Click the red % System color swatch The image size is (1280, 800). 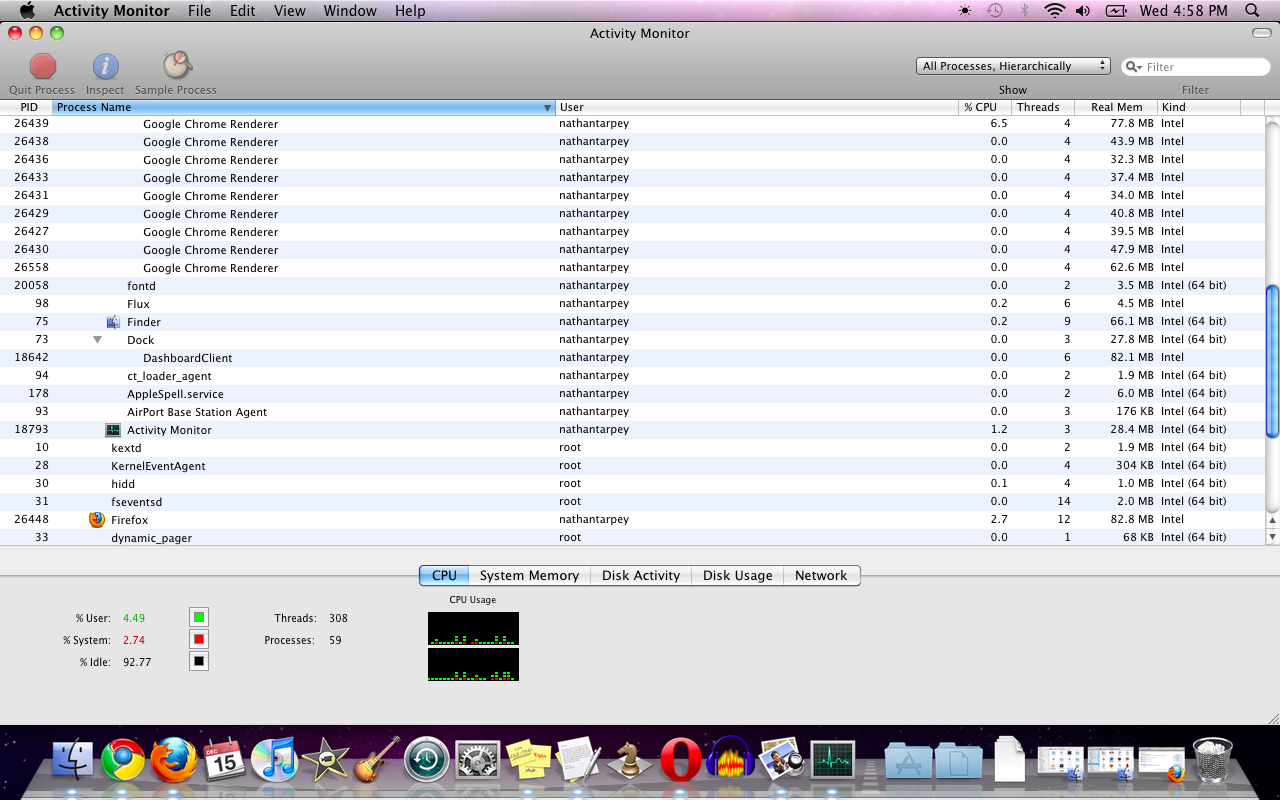tap(199, 639)
